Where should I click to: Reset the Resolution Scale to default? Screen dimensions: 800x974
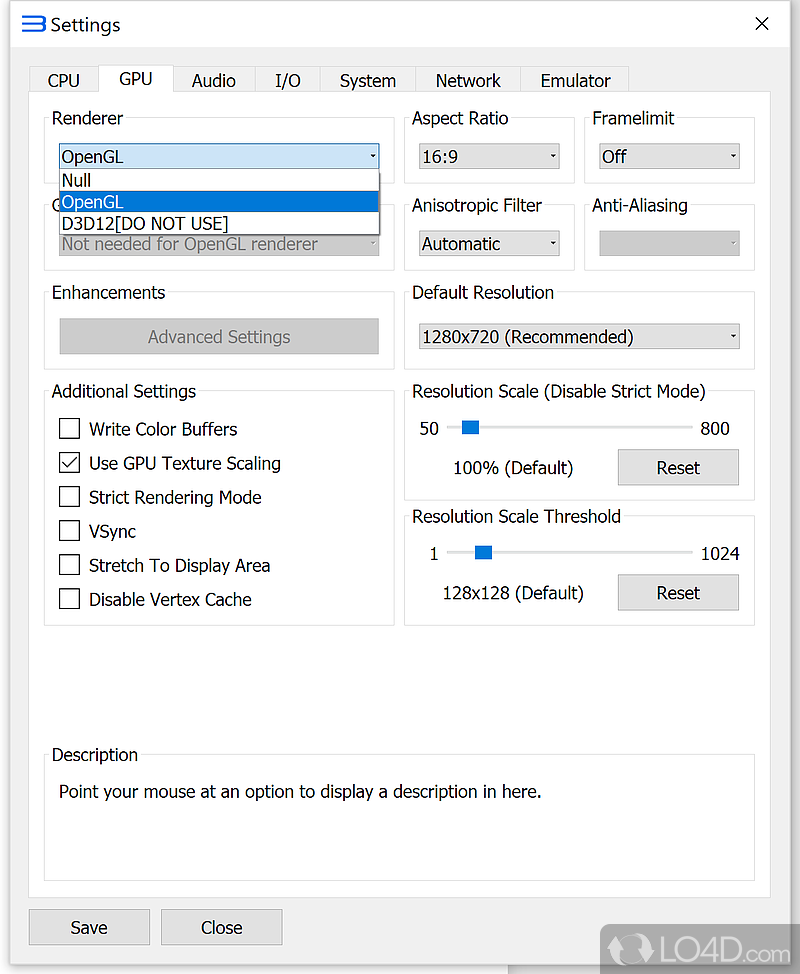(678, 467)
